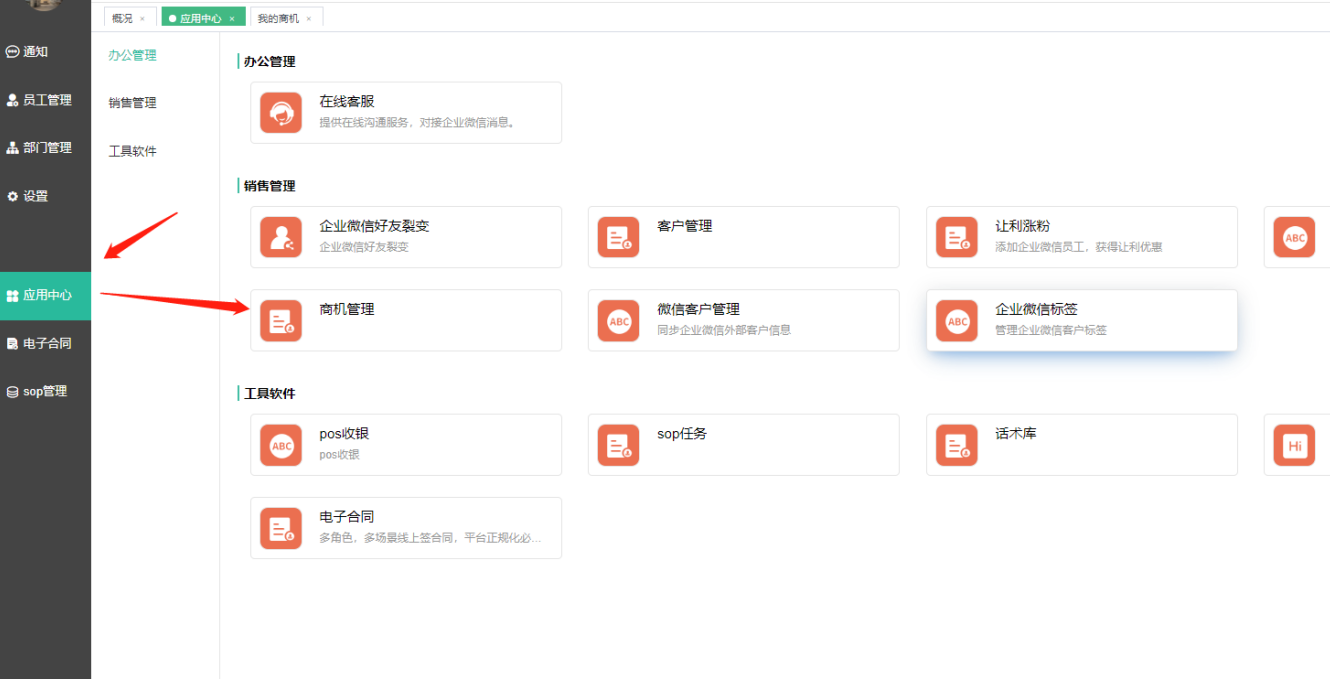This screenshot has height=679, width=1330.
Task: Switch to the 概况 tab
Action: coord(123,18)
